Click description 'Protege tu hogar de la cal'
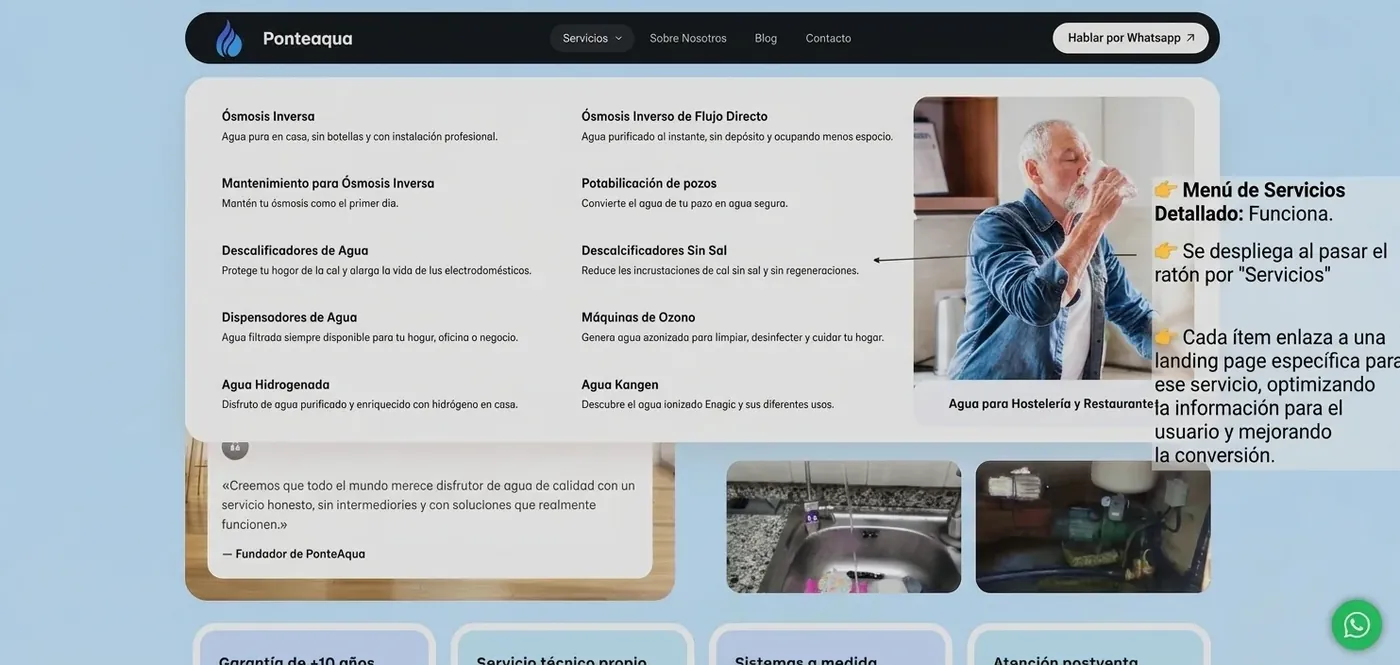1400x665 pixels. point(376,271)
